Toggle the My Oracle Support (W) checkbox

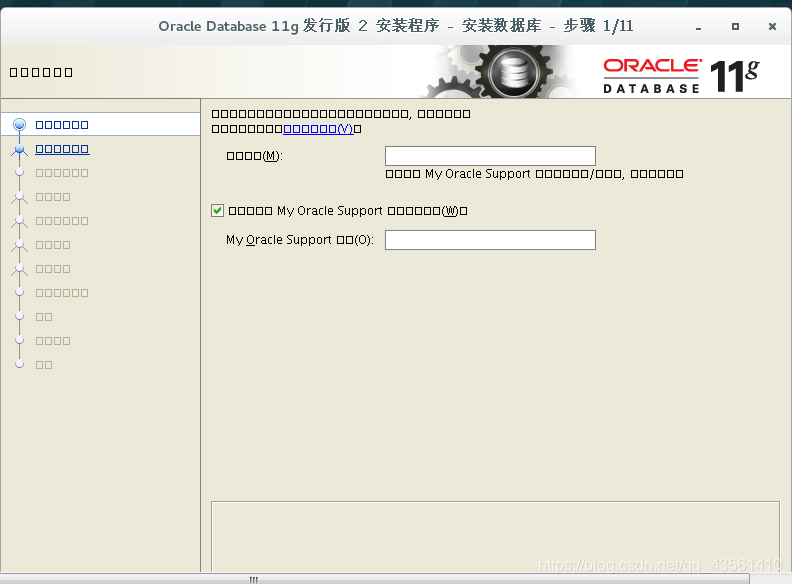point(217,211)
